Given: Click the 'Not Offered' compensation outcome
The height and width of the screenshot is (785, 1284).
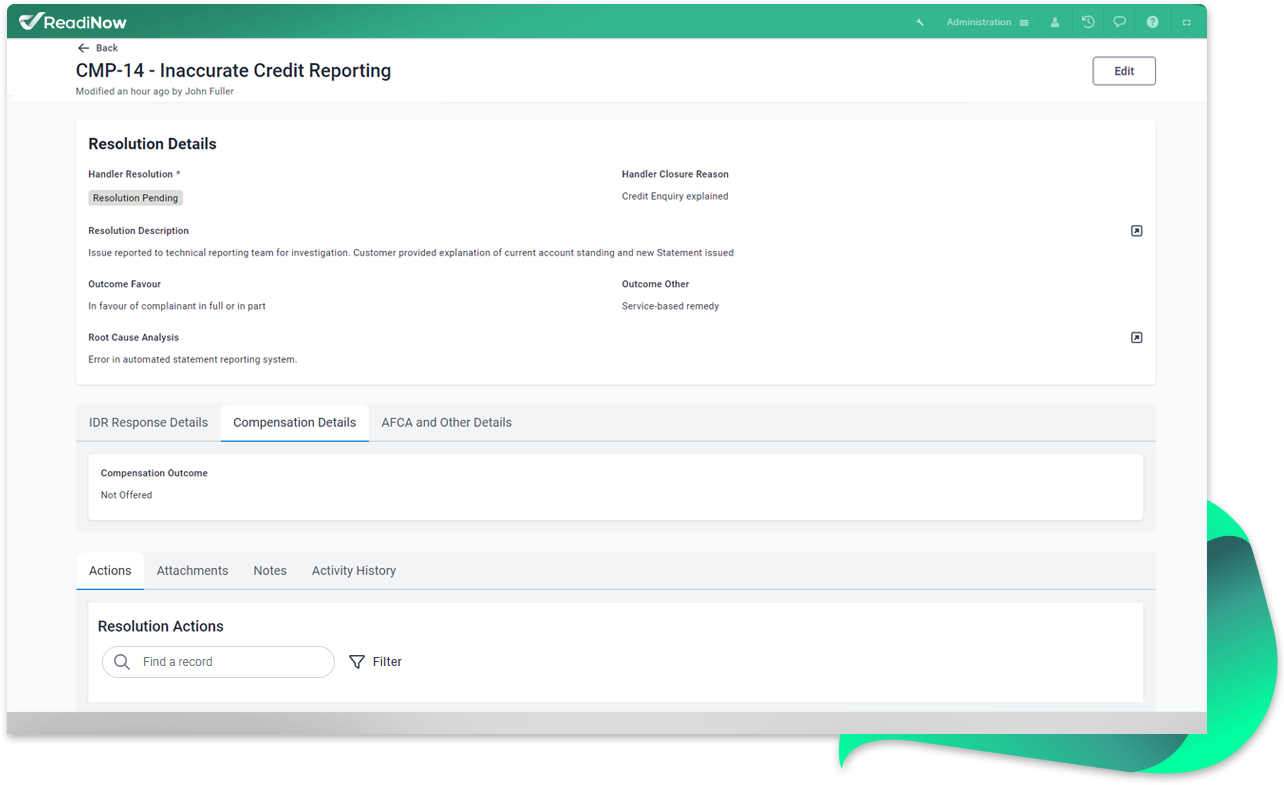Looking at the screenshot, I should (126, 496).
